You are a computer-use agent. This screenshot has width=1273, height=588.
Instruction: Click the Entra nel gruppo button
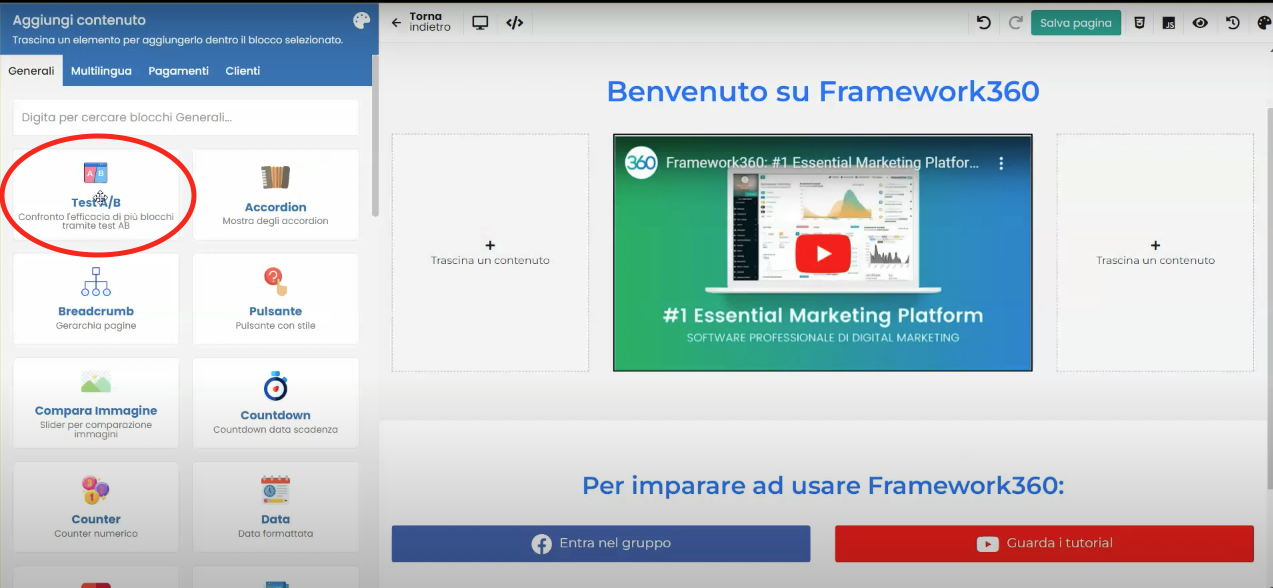pyautogui.click(x=601, y=543)
